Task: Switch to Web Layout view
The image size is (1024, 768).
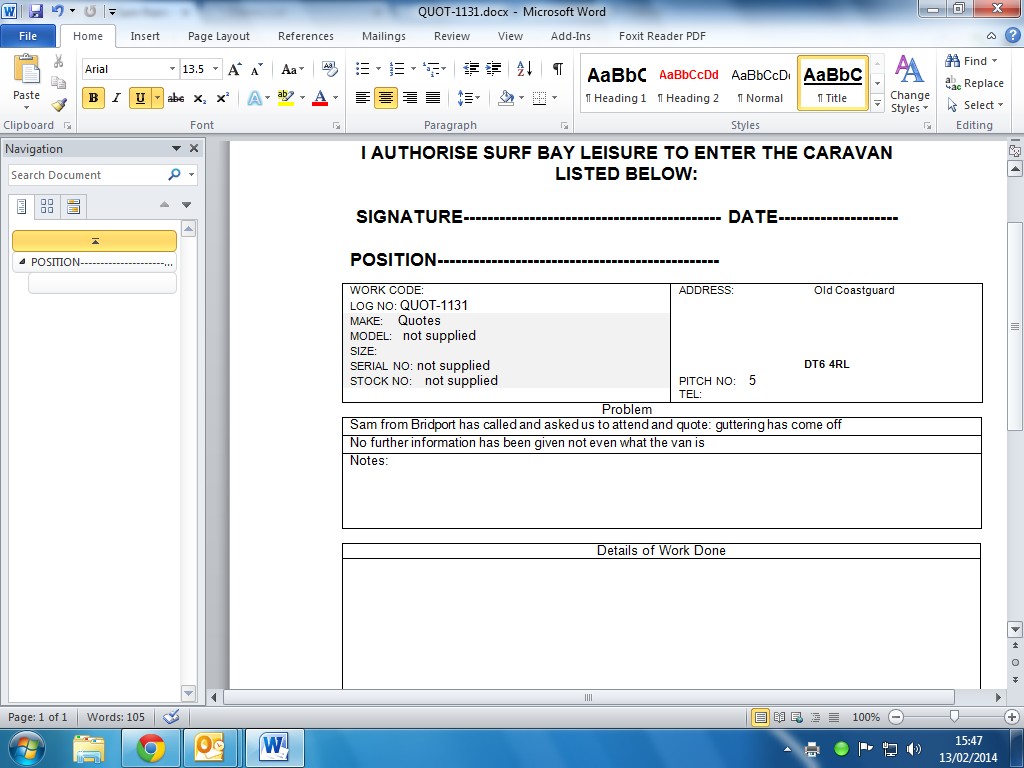Action: 797,717
